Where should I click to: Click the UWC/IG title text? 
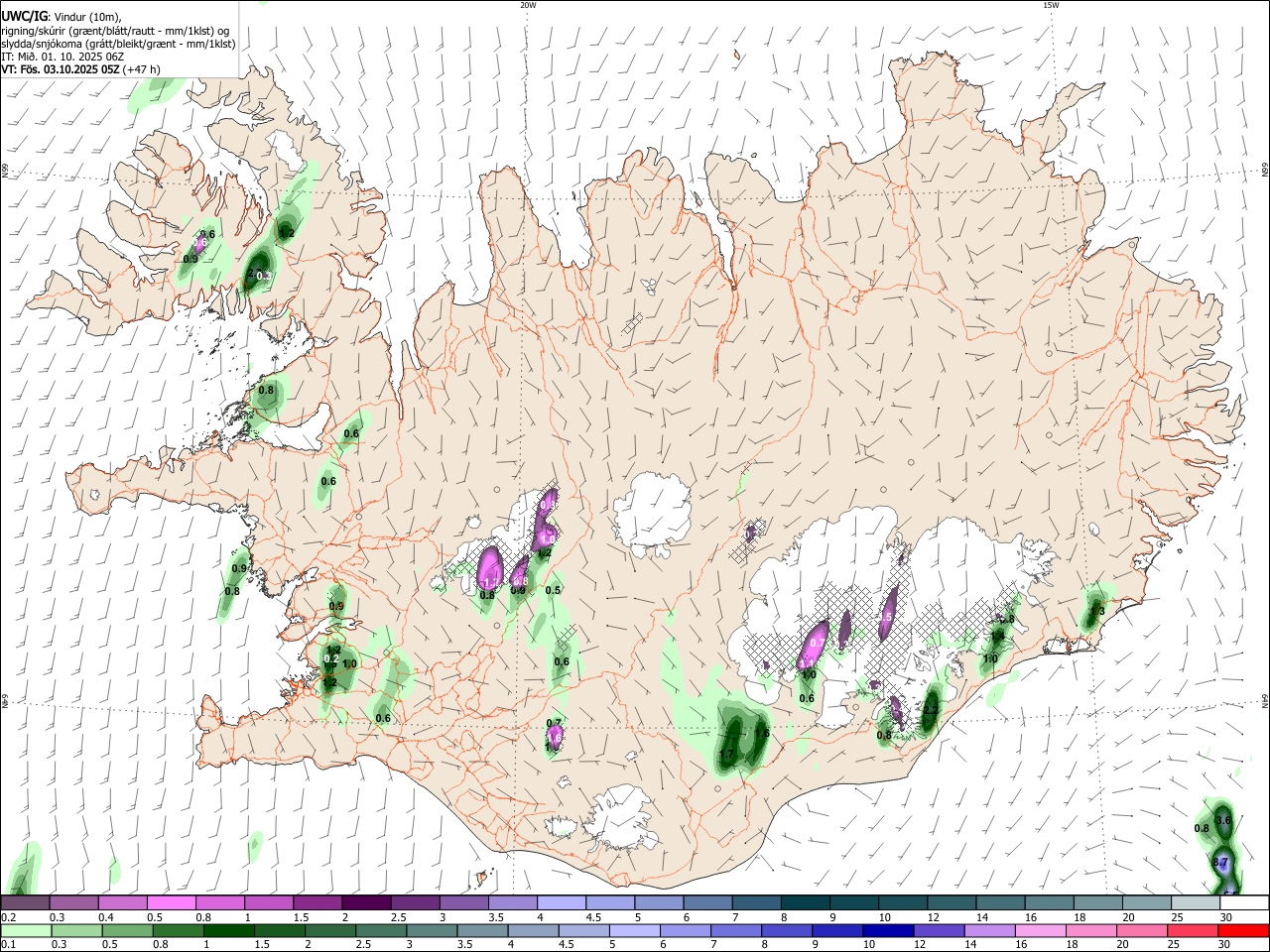coord(24,16)
